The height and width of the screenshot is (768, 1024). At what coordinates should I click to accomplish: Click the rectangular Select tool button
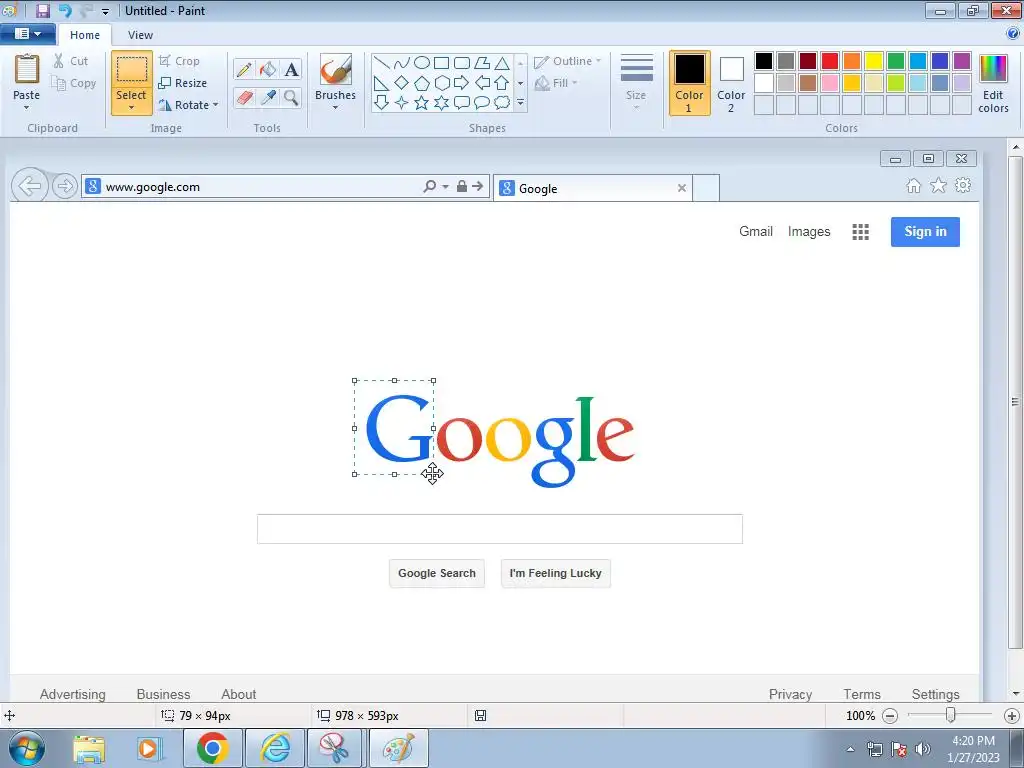[131, 69]
